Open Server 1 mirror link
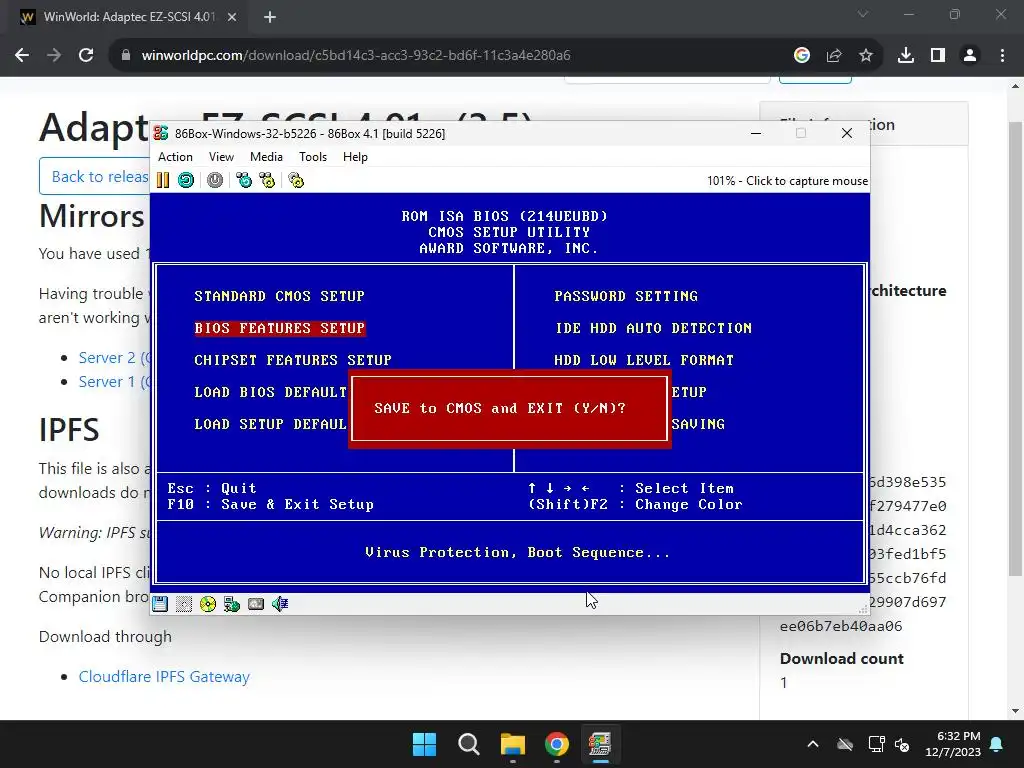The image size is (1024, 768). [114, 381]
